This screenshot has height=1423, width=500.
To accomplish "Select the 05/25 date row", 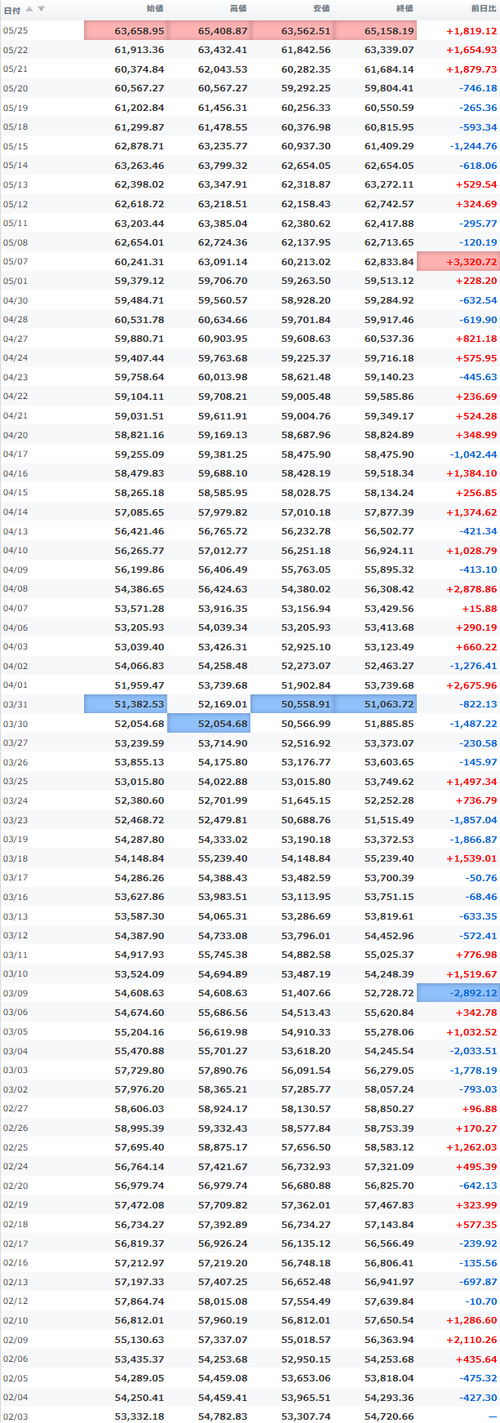I will point(250,31).
